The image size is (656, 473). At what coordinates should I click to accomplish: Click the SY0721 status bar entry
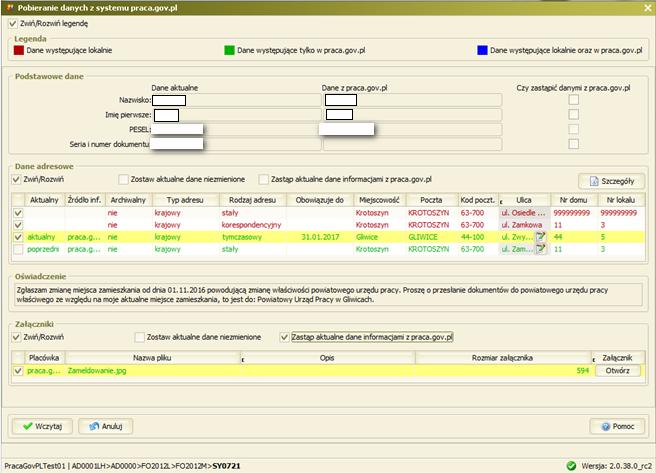click(226, 466)
